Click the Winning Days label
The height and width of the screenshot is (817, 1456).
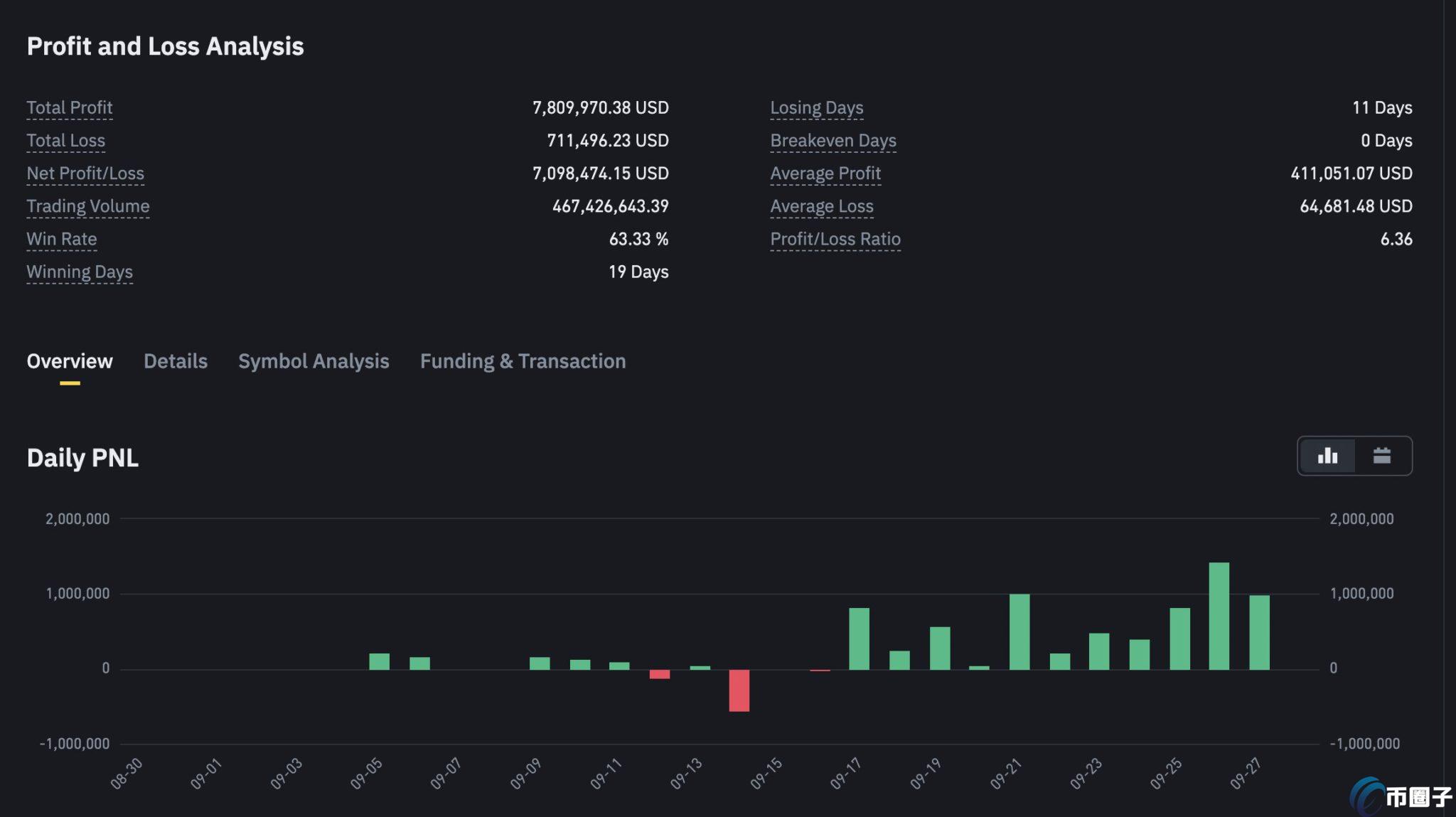(80, 272)
